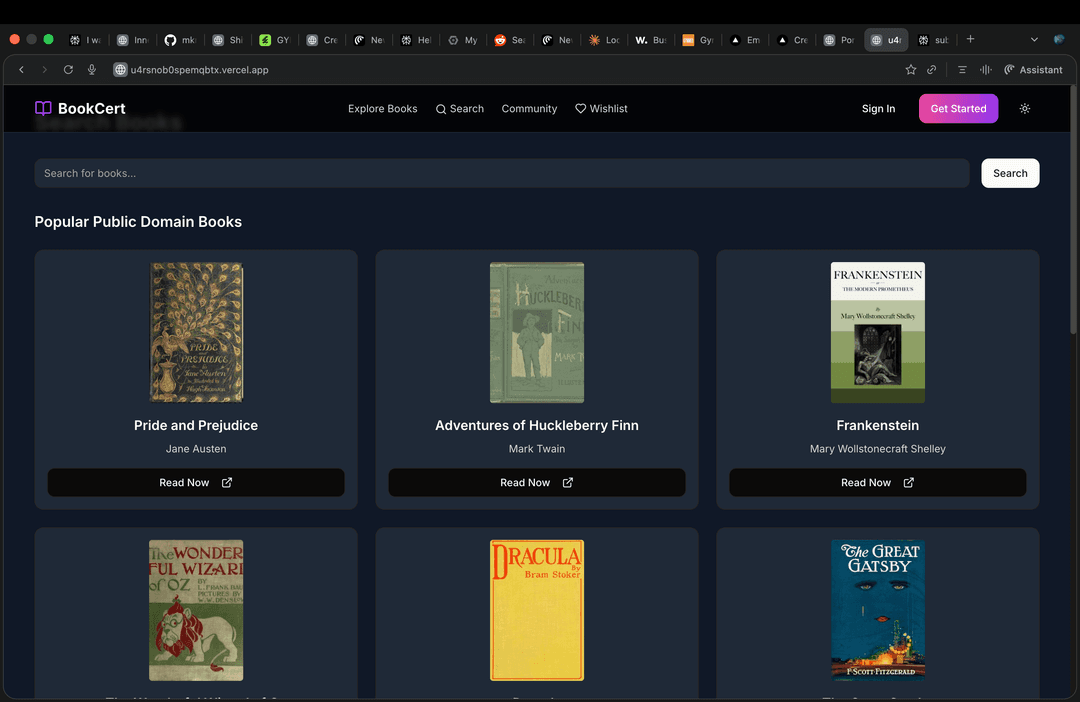The width and height of the screenshot is (1080, 702).
Task: Click the Dracula book cover
Action: point(537,610)
